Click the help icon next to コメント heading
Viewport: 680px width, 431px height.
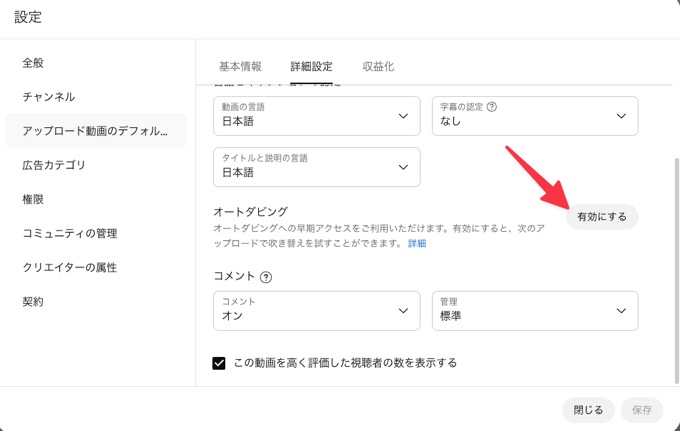point(266,277)
